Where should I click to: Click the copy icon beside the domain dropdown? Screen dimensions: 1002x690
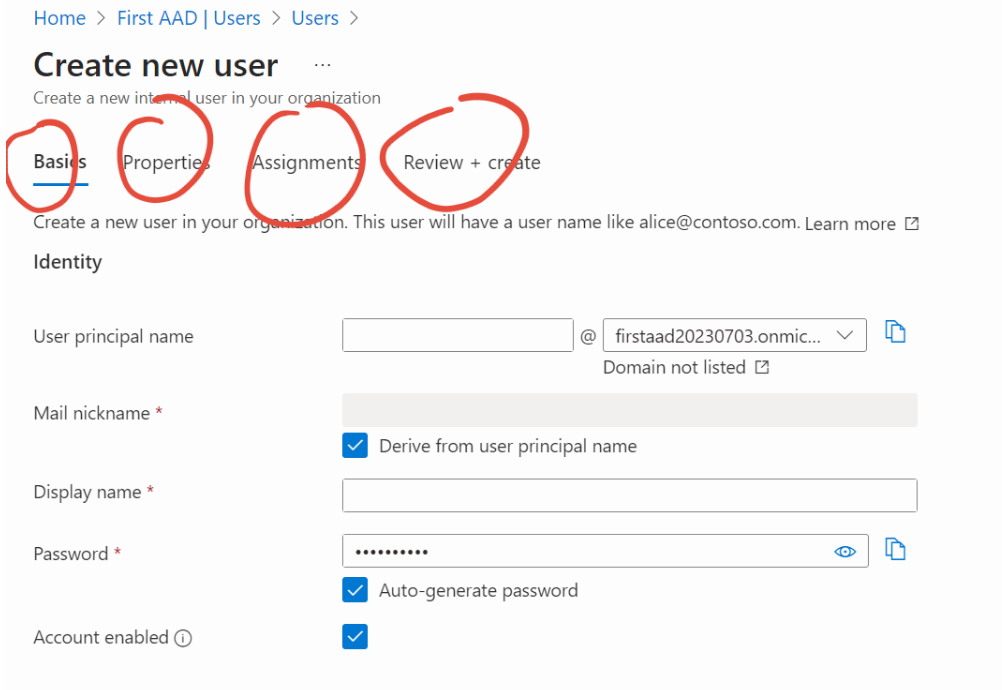point(895,332)
